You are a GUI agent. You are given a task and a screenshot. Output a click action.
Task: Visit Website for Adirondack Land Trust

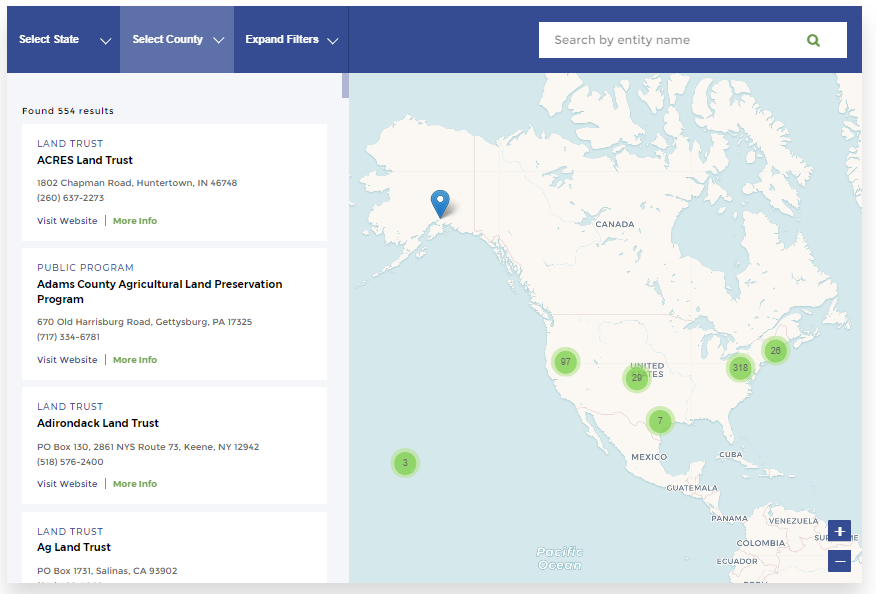point(67,484)
